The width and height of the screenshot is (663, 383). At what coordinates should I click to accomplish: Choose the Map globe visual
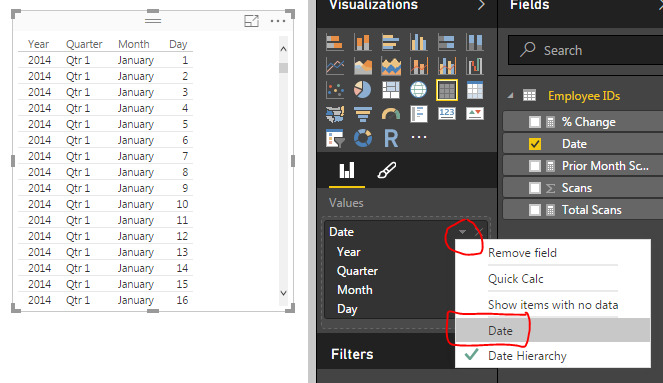[419, 90]
